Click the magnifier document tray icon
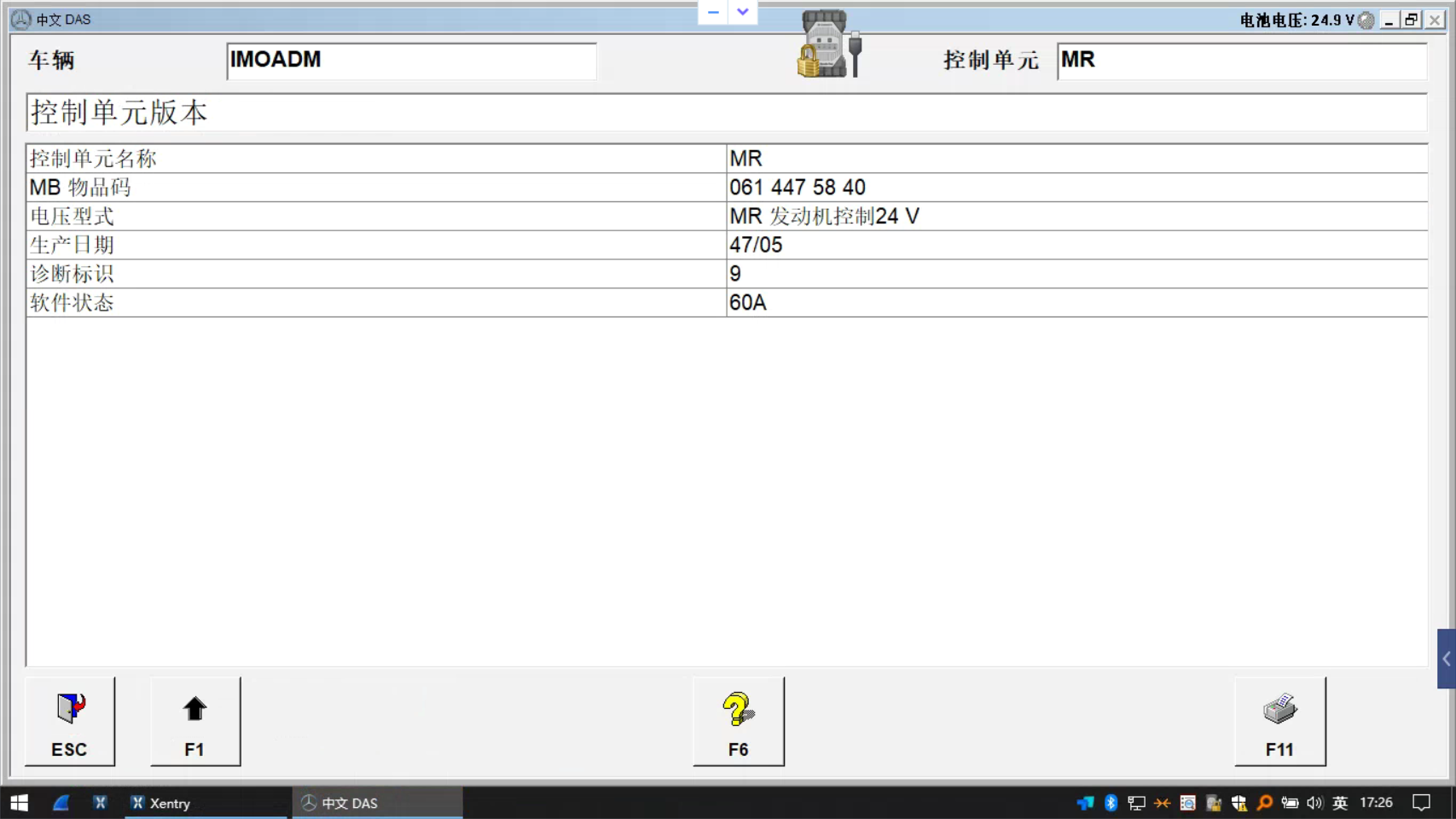1456x819 pixels. coord(1187,803)
